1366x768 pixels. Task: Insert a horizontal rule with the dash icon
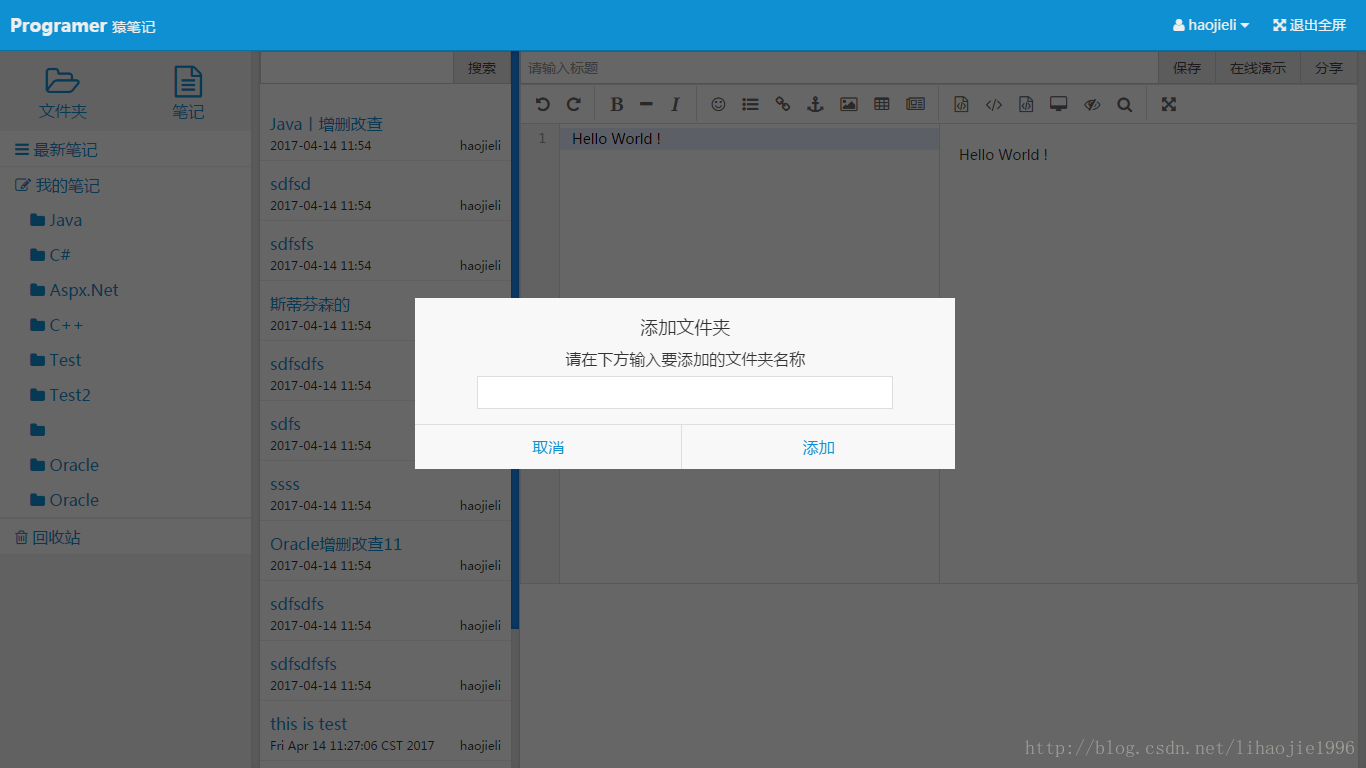coord(646,104)
